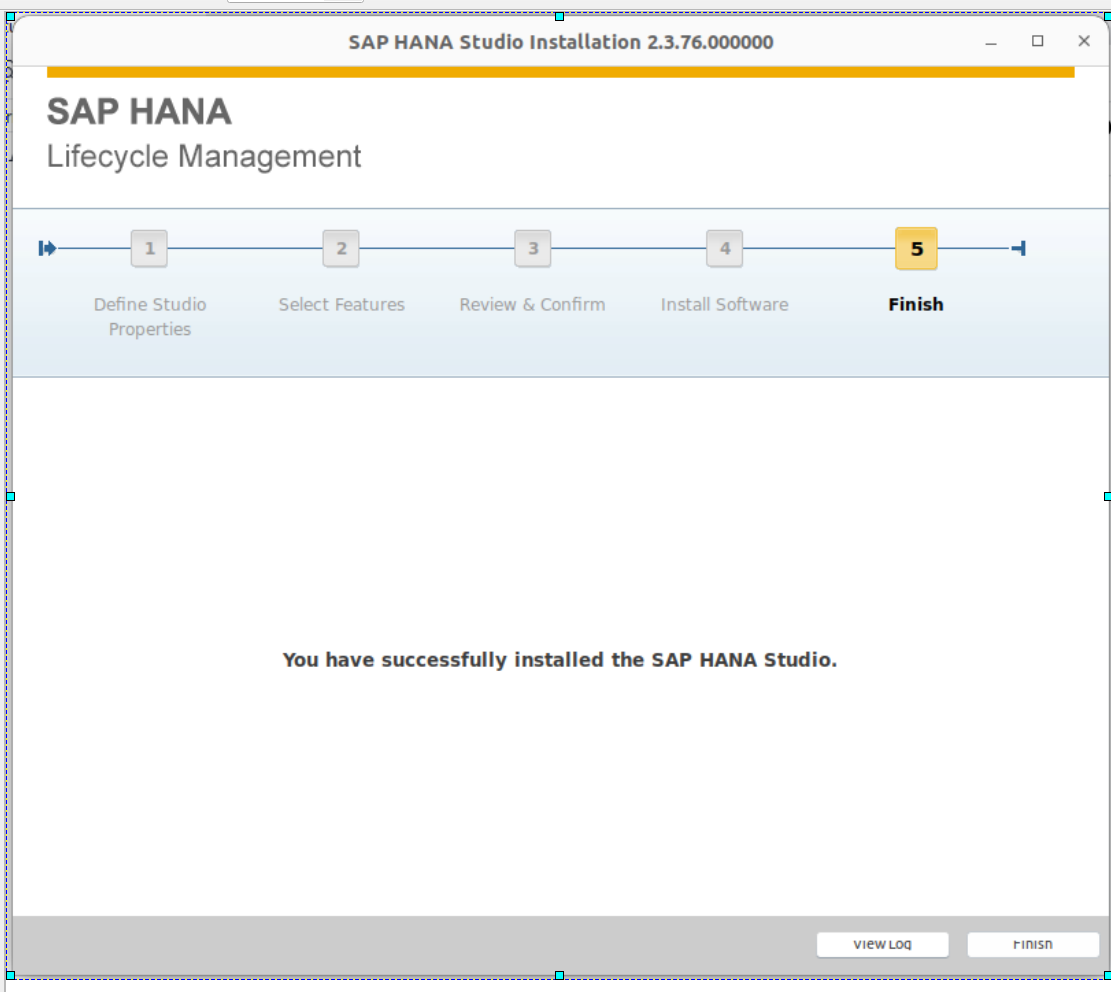The width and height of the screenshot is (1111, 992).
Task: Select step 1 Define Studio Properties marker
Action: click(x=150, y=249)
